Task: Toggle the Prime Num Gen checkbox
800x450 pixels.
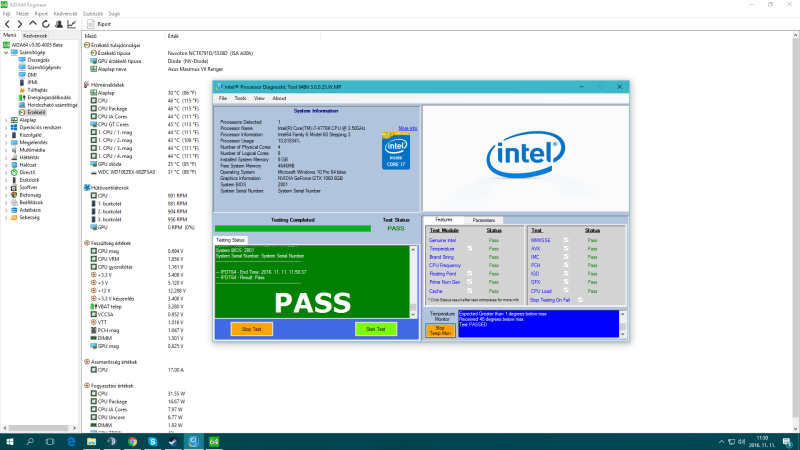Action: click(469, 282)
